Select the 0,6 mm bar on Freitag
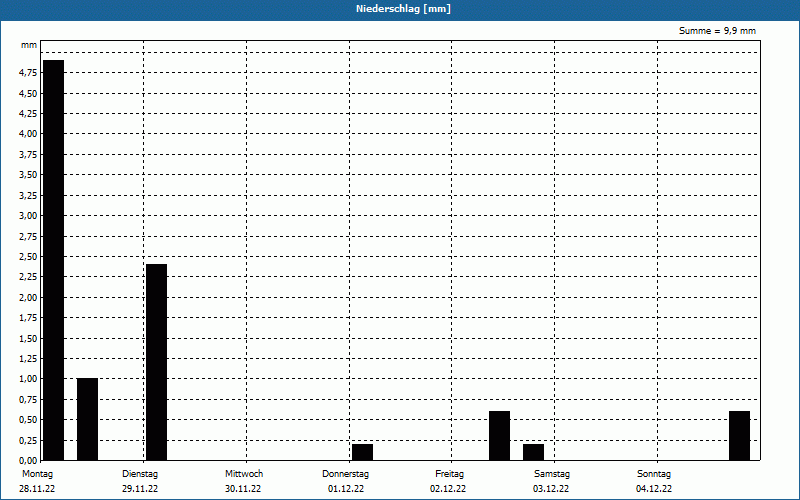 coord(499,436)
